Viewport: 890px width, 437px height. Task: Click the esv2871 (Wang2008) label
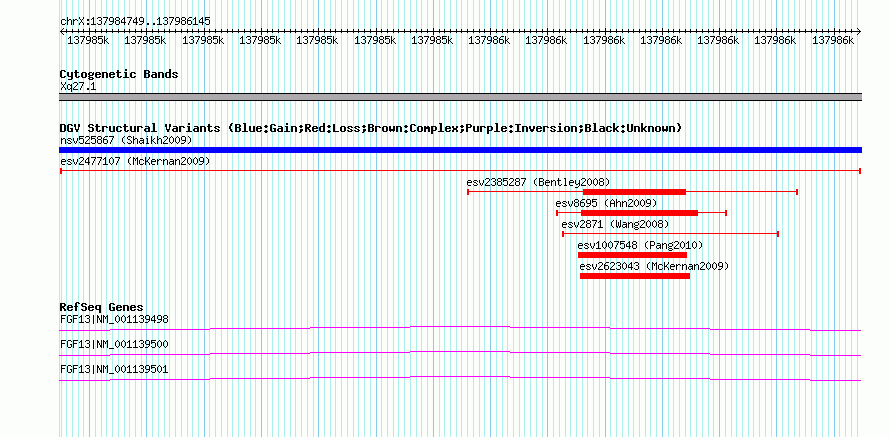pos(615,224)
